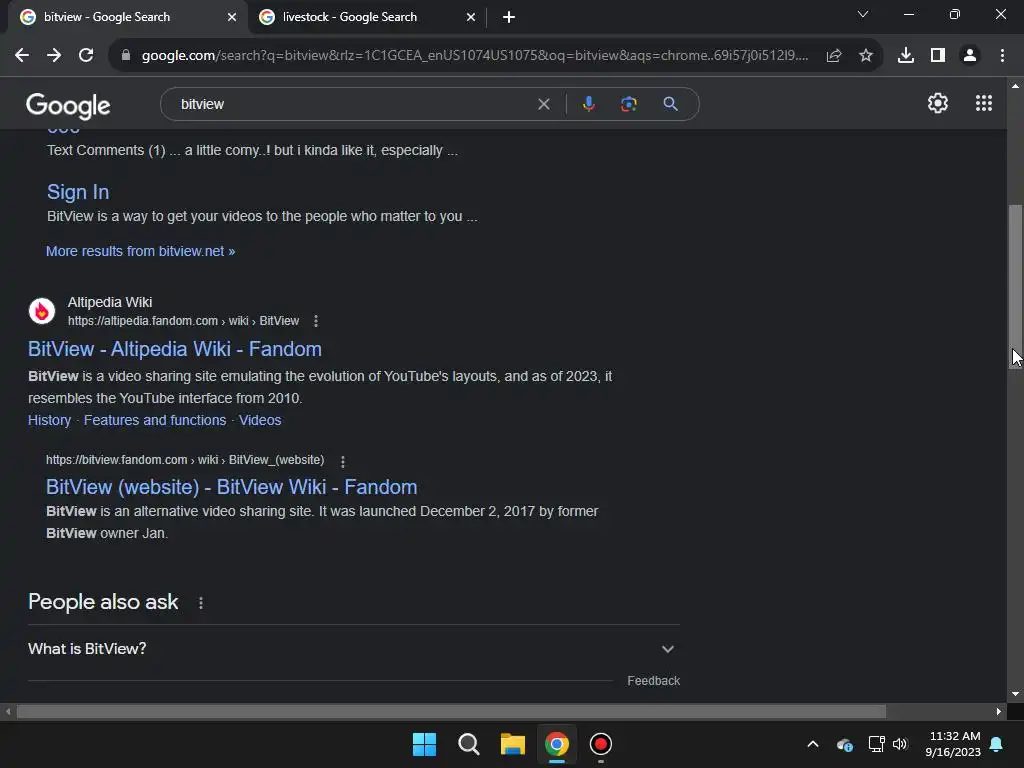Click the network display tray icon
This screenshot has width=1024, height=768.
[876, 744]
